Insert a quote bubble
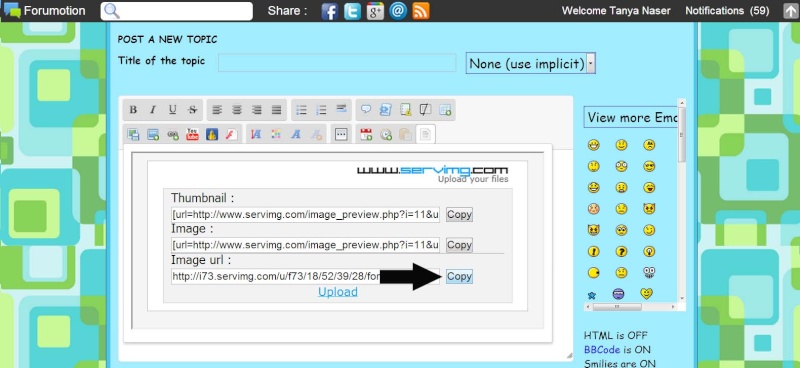 pos(366,110)
